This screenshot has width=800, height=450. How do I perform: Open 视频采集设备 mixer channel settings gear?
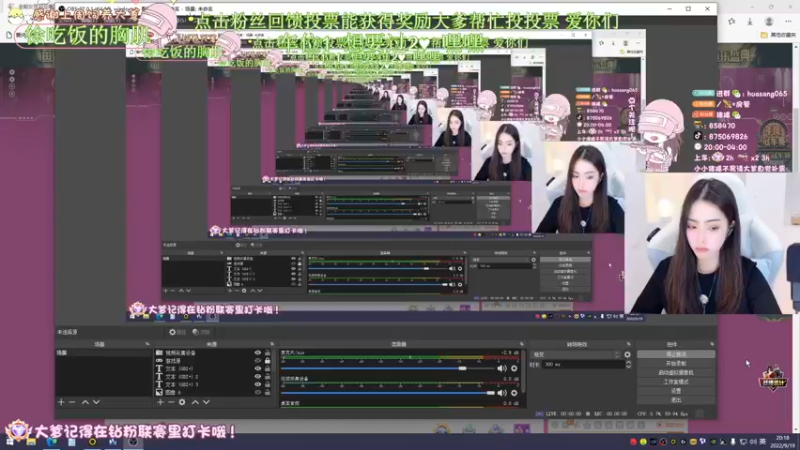[514, 393]
